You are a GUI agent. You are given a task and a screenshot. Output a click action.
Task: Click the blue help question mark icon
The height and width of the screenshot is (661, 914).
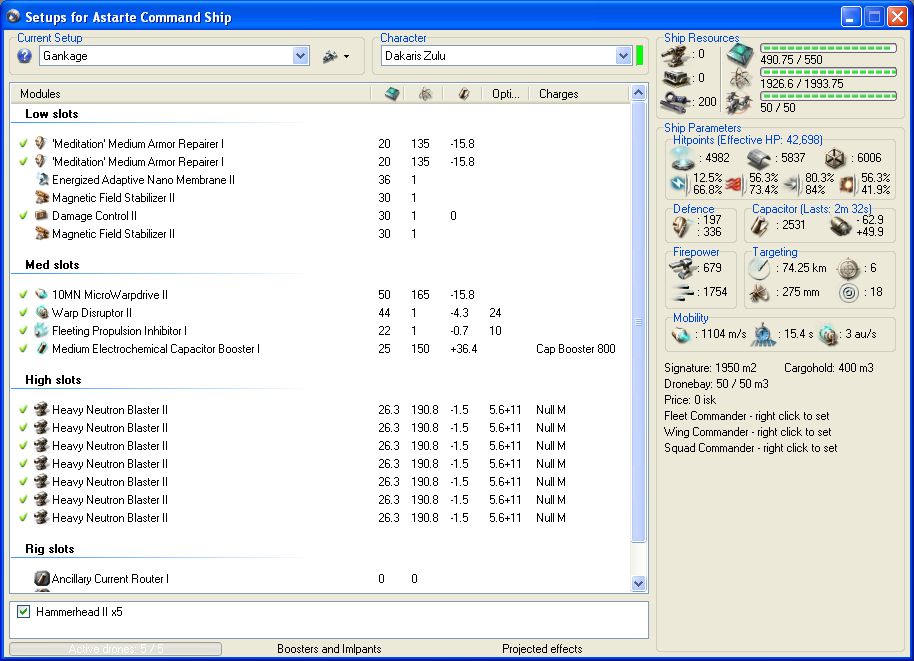25,56
